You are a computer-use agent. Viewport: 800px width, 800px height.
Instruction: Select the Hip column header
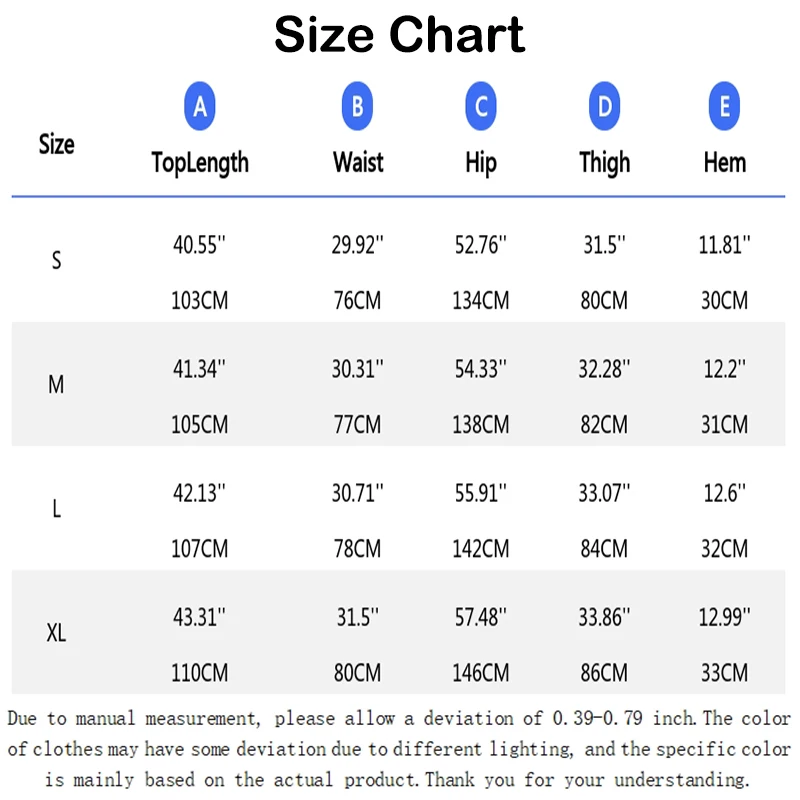(481, 163)
